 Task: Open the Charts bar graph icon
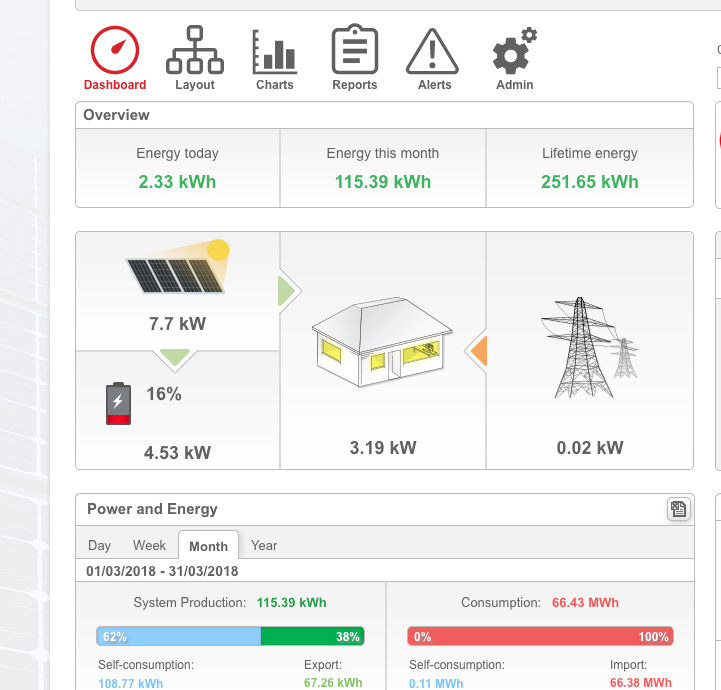coord(275,51)
